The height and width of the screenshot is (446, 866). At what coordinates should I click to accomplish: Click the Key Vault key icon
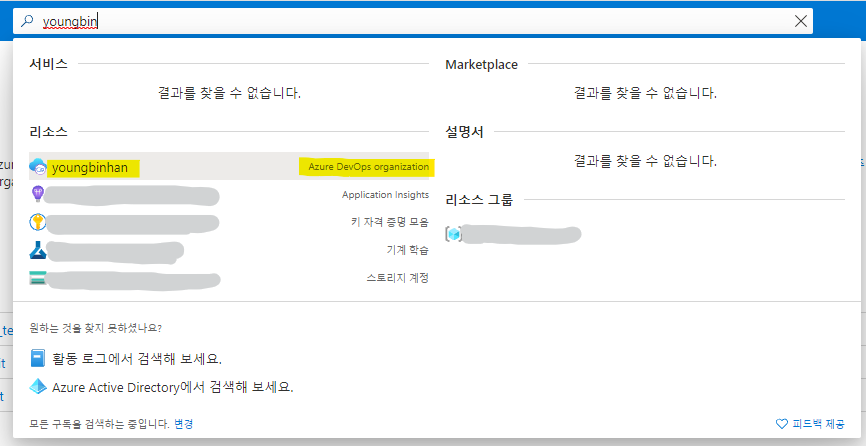38,222
